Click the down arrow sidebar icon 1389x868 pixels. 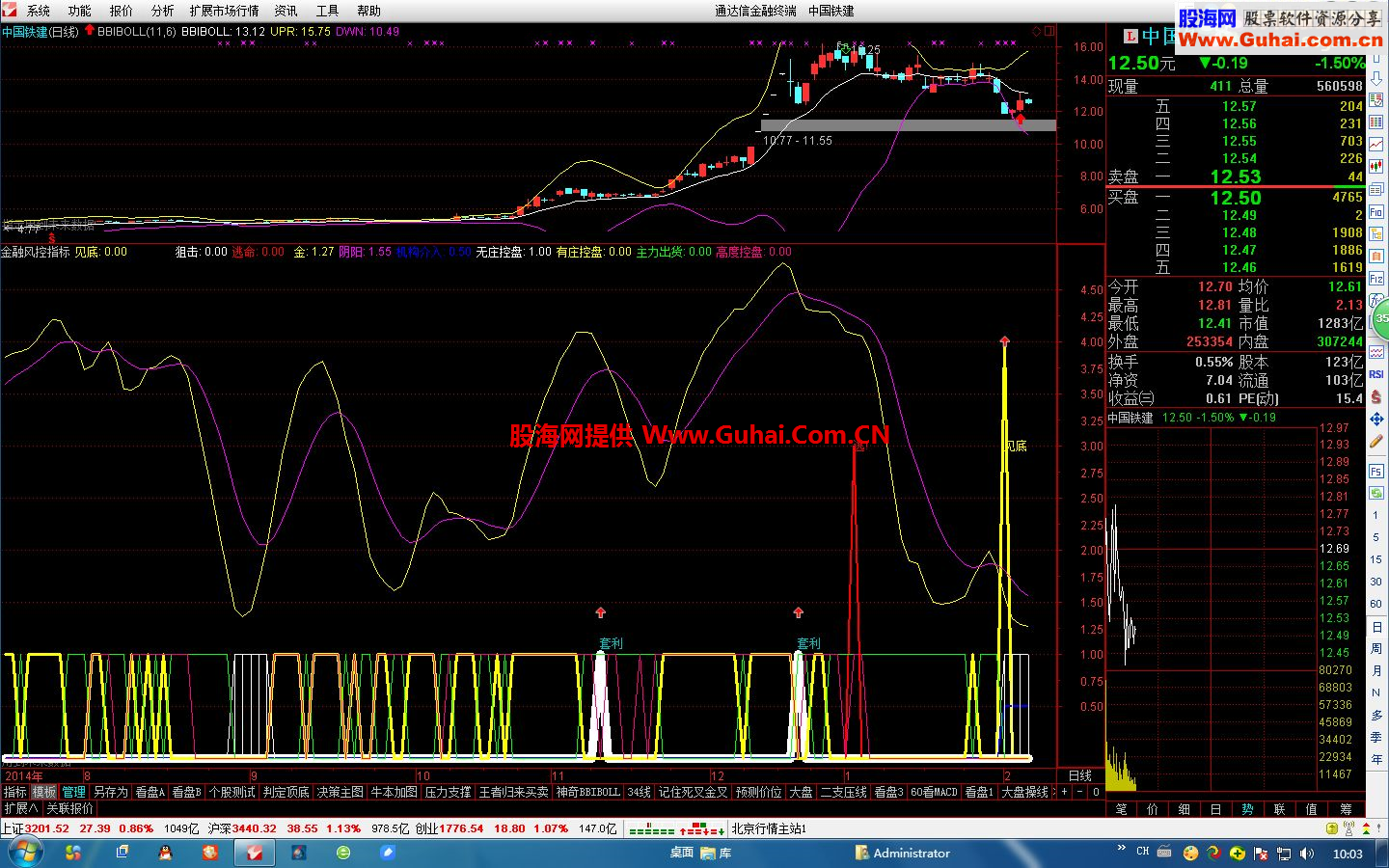1376,77
